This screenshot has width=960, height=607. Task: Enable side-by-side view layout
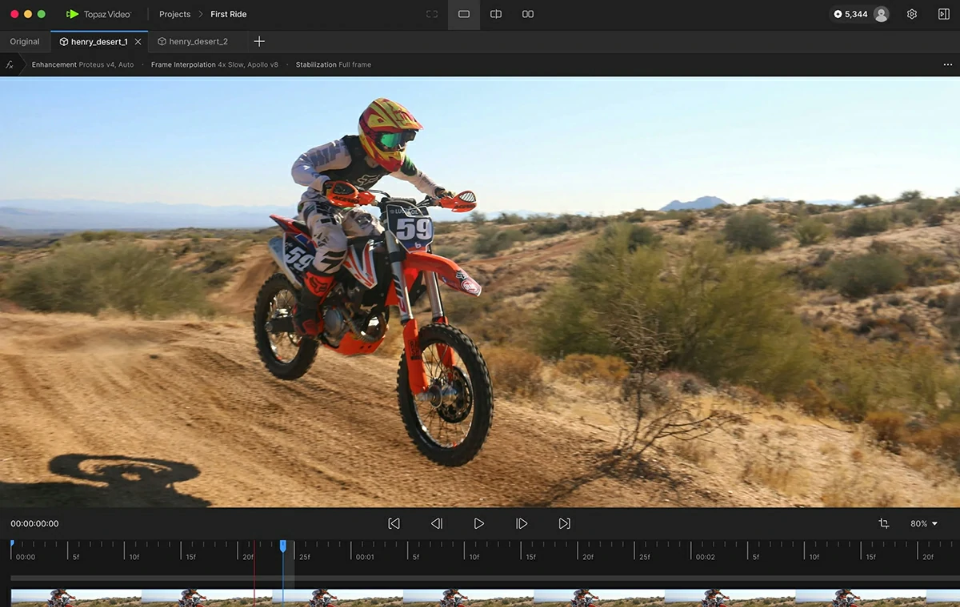(528, 15)
